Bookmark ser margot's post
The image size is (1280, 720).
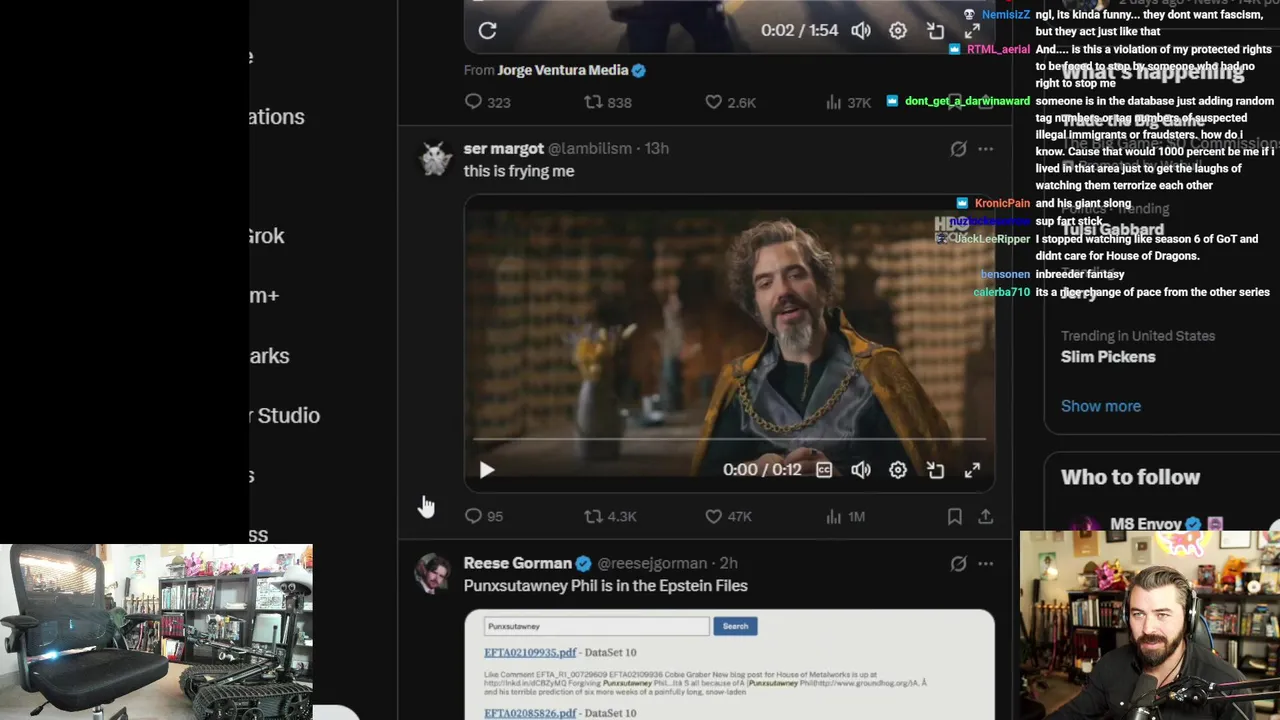point(955,516)
